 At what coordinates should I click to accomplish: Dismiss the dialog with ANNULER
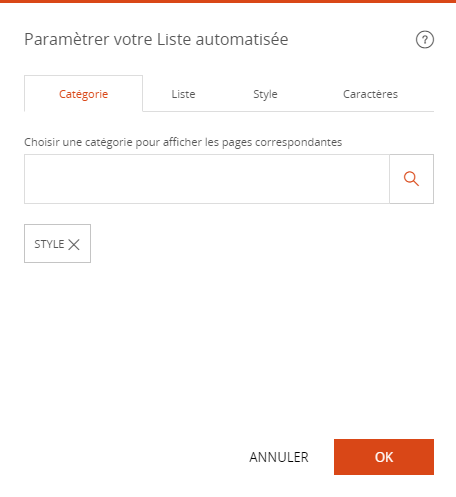(279, 457)
